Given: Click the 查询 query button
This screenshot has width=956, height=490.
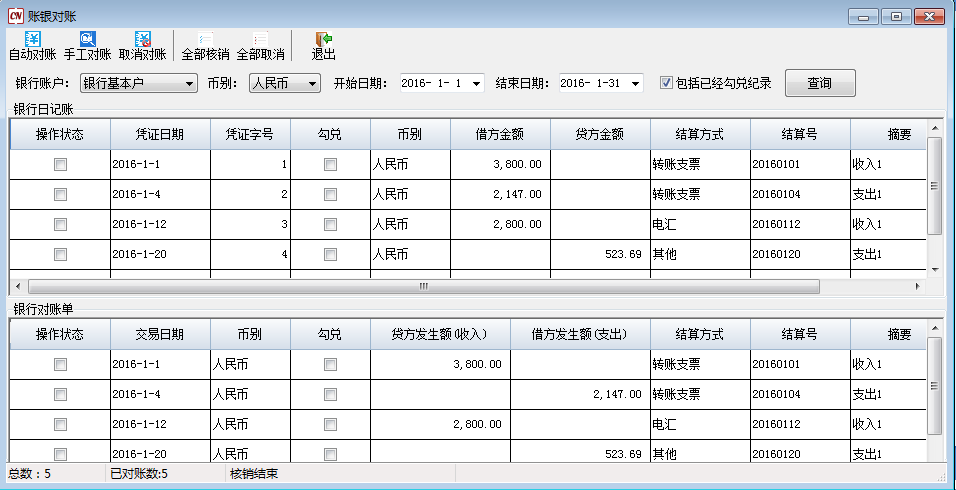Looking at the screenshot, I should (x=819, y=83).
